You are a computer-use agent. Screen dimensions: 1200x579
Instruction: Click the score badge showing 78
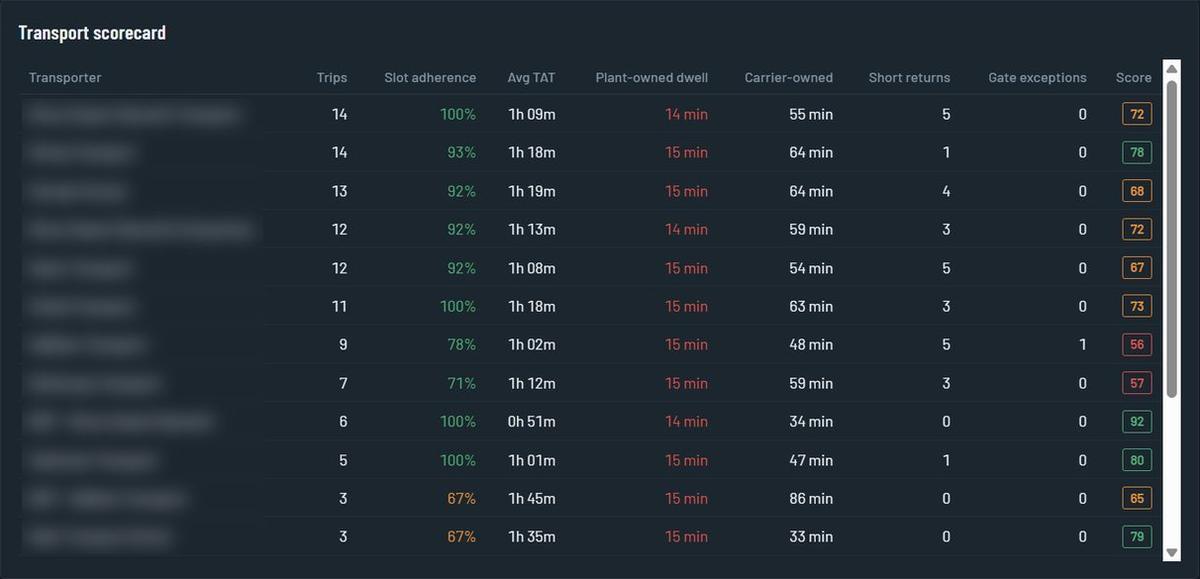click(1137, 153)
